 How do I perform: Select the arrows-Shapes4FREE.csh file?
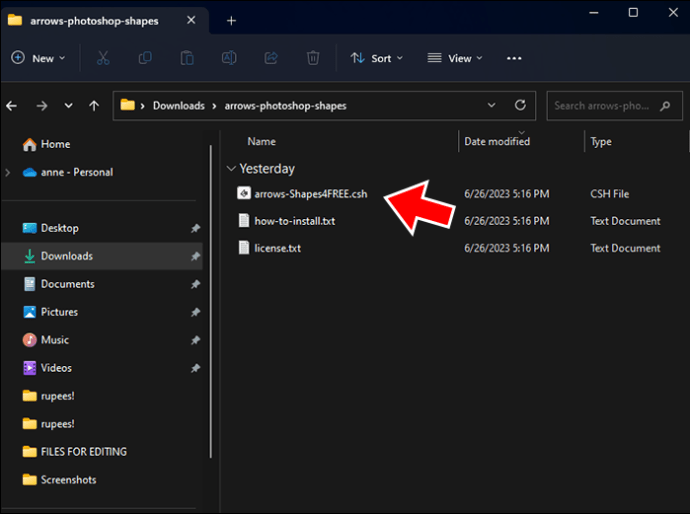pos(310,194)
